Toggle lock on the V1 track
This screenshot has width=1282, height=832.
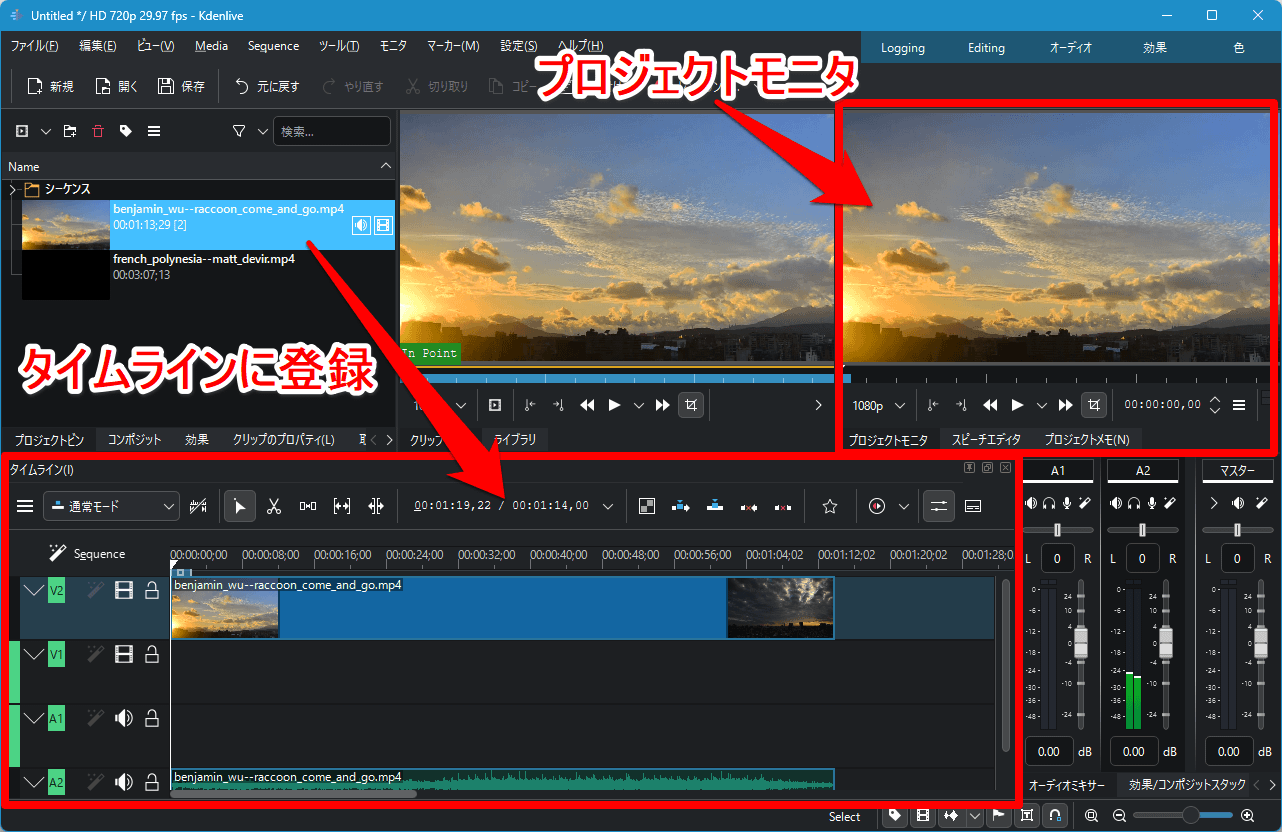point(152,655)
